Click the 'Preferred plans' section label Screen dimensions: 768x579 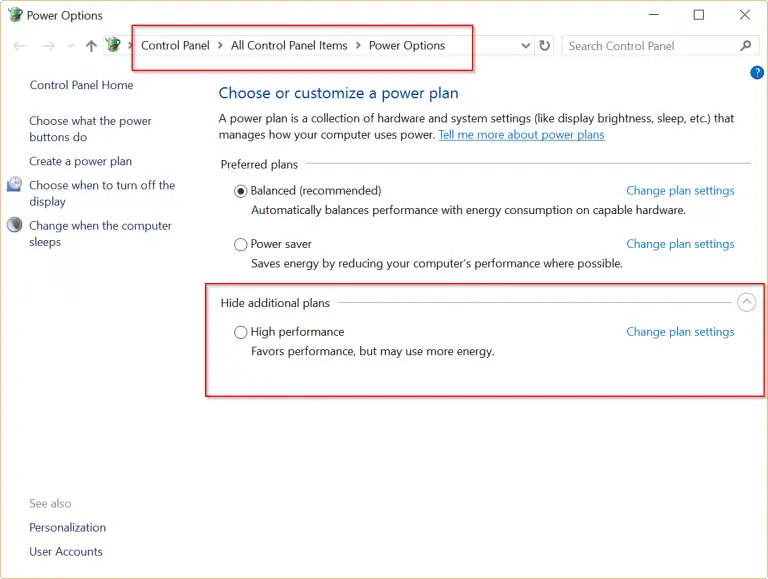point(259,165)
